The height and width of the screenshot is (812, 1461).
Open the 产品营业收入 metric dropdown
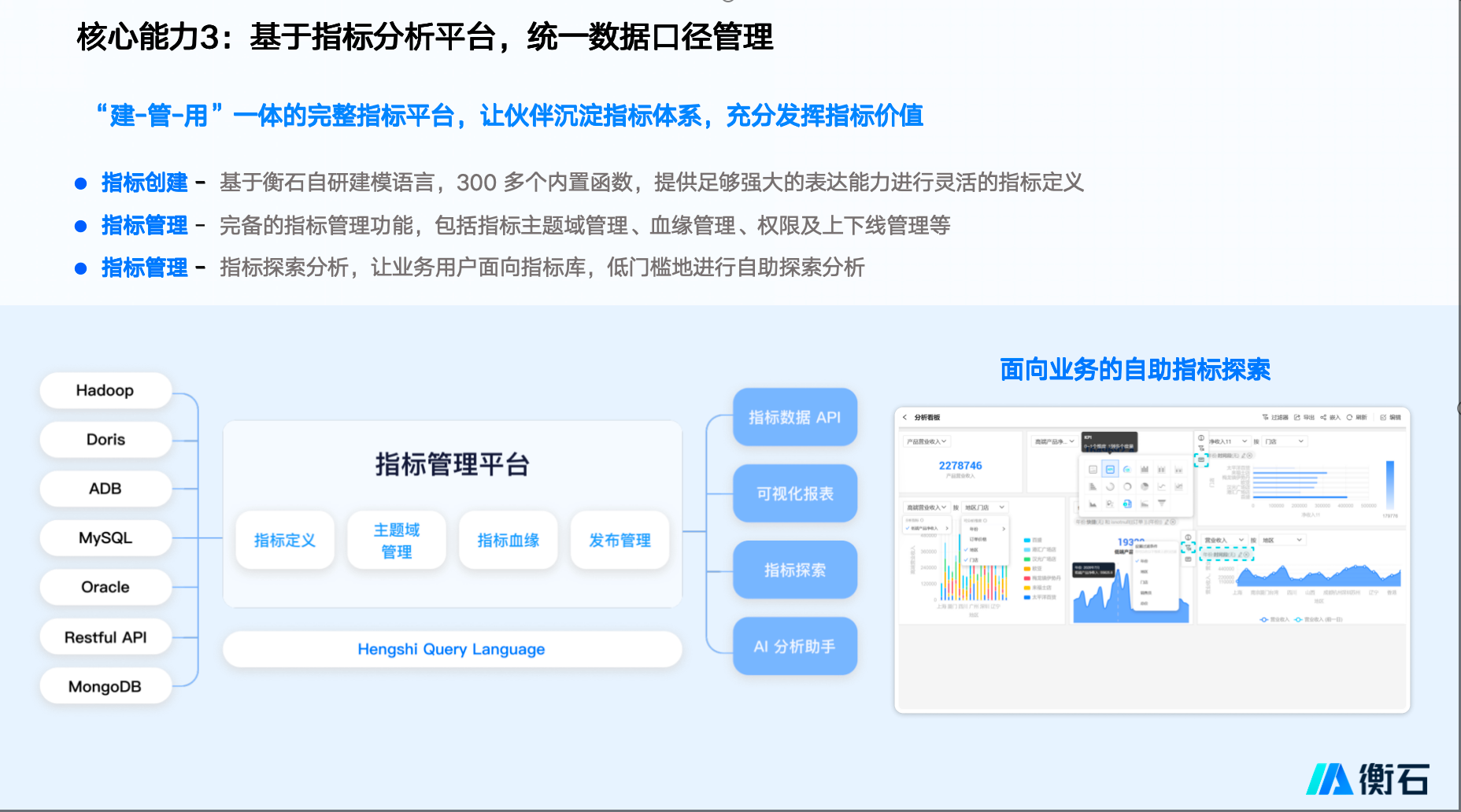coord(927,441)
